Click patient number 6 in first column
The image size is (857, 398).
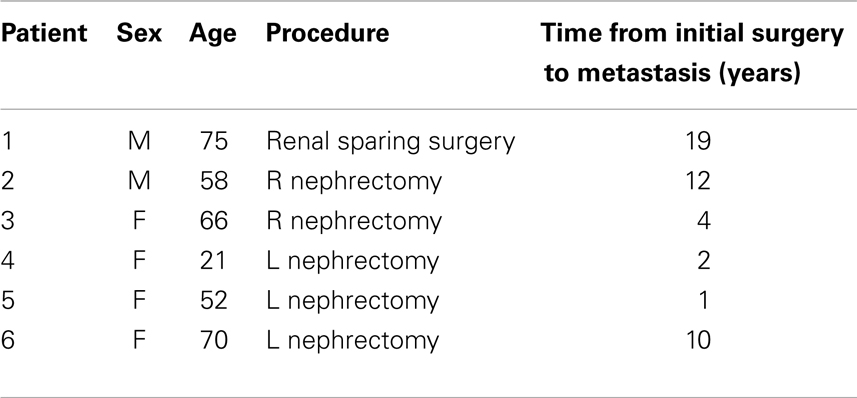(x=7, y=341)
